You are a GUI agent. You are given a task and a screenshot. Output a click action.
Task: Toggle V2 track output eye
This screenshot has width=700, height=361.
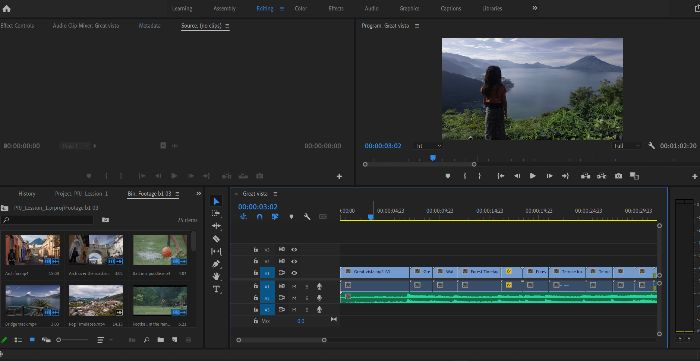tap(294, 261)
